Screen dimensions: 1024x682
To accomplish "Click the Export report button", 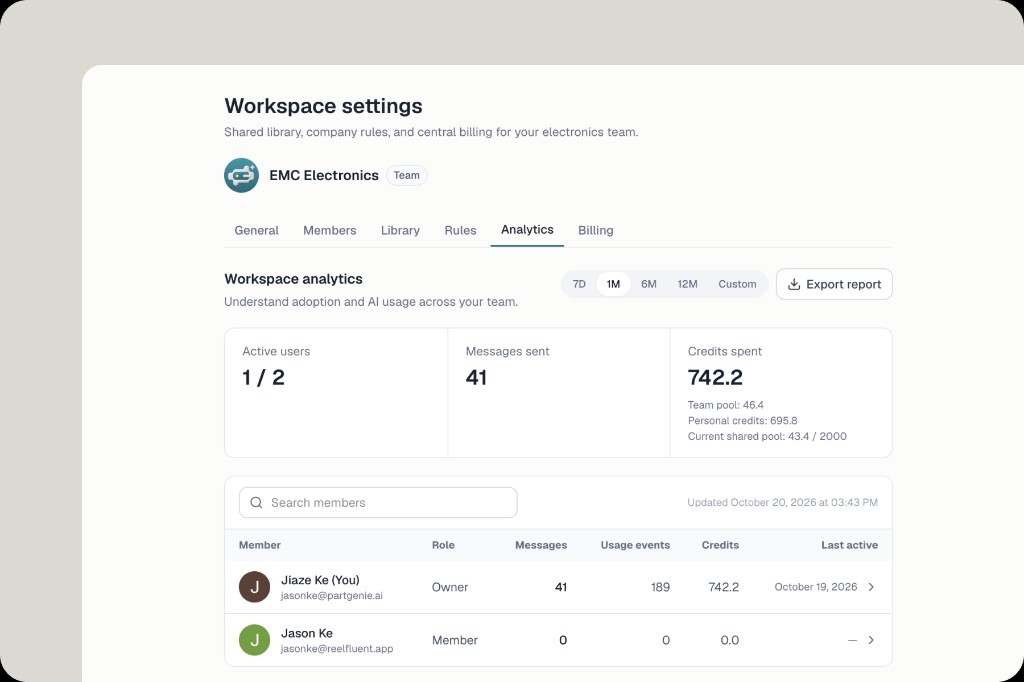I will 834,284.
